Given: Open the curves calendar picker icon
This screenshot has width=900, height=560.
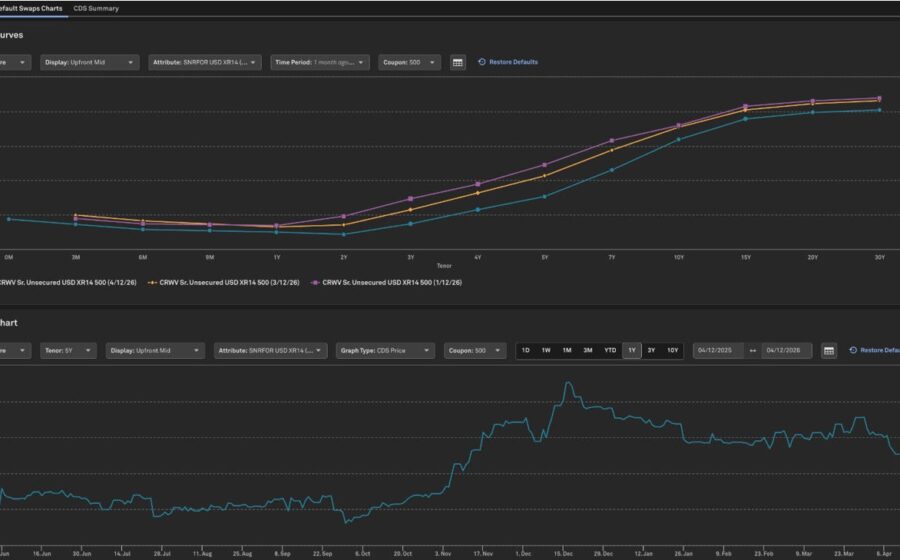Looking at the screenshot, I should (x=457, y=63).
